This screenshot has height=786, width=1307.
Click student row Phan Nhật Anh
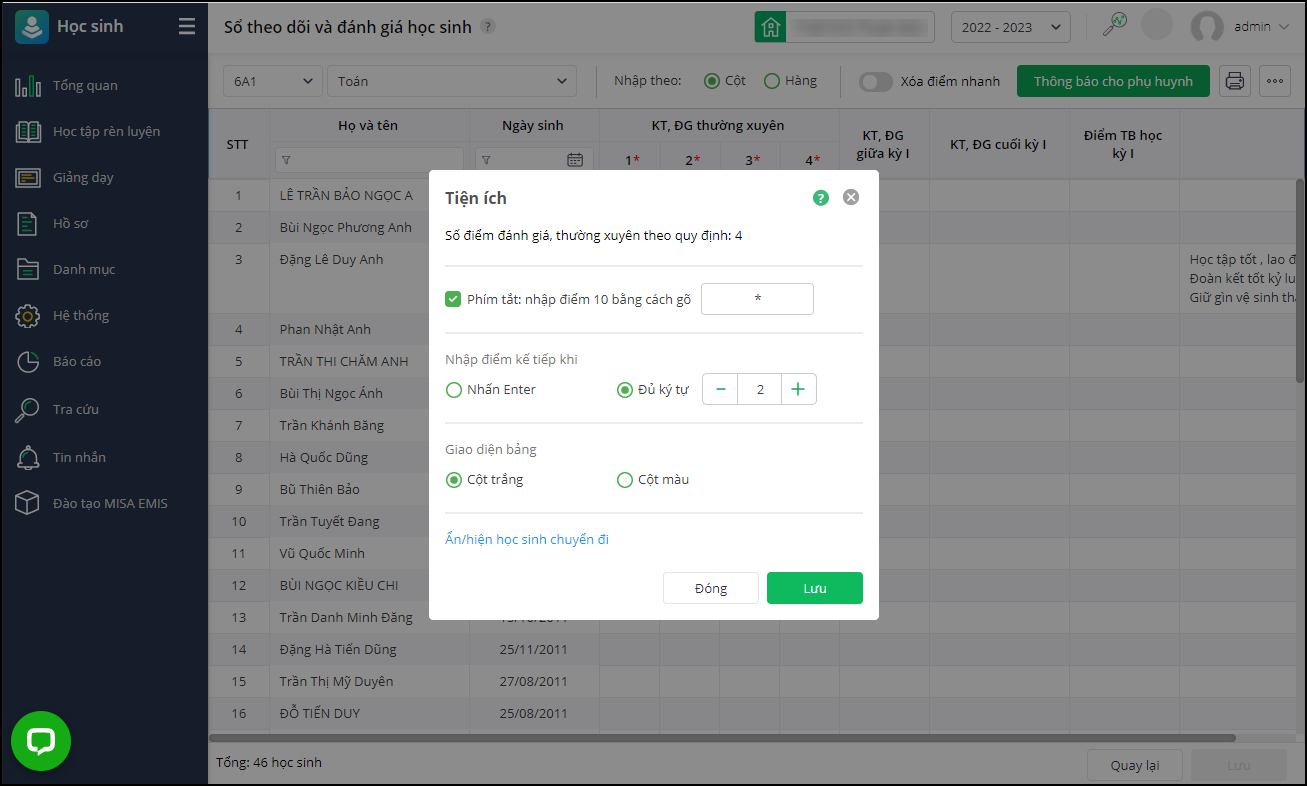click(x=325, y=330)
